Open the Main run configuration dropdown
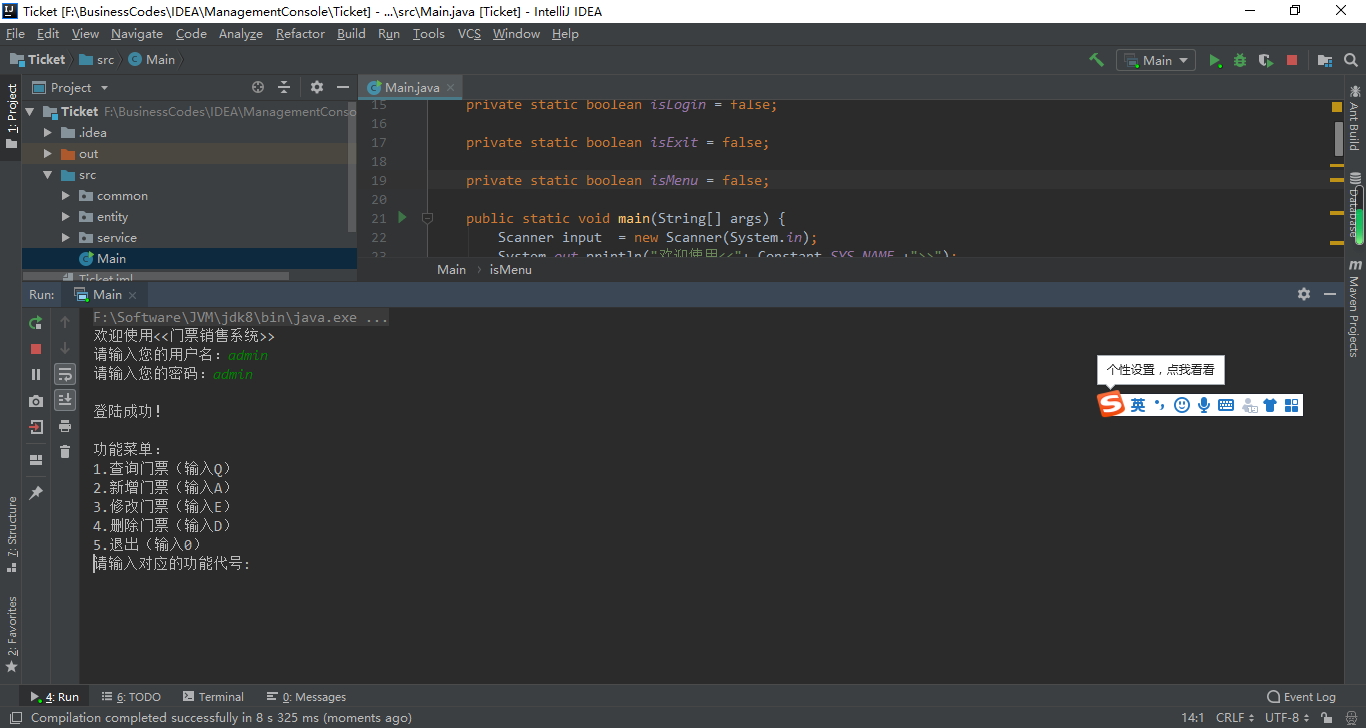 (x=1156, y=60)
